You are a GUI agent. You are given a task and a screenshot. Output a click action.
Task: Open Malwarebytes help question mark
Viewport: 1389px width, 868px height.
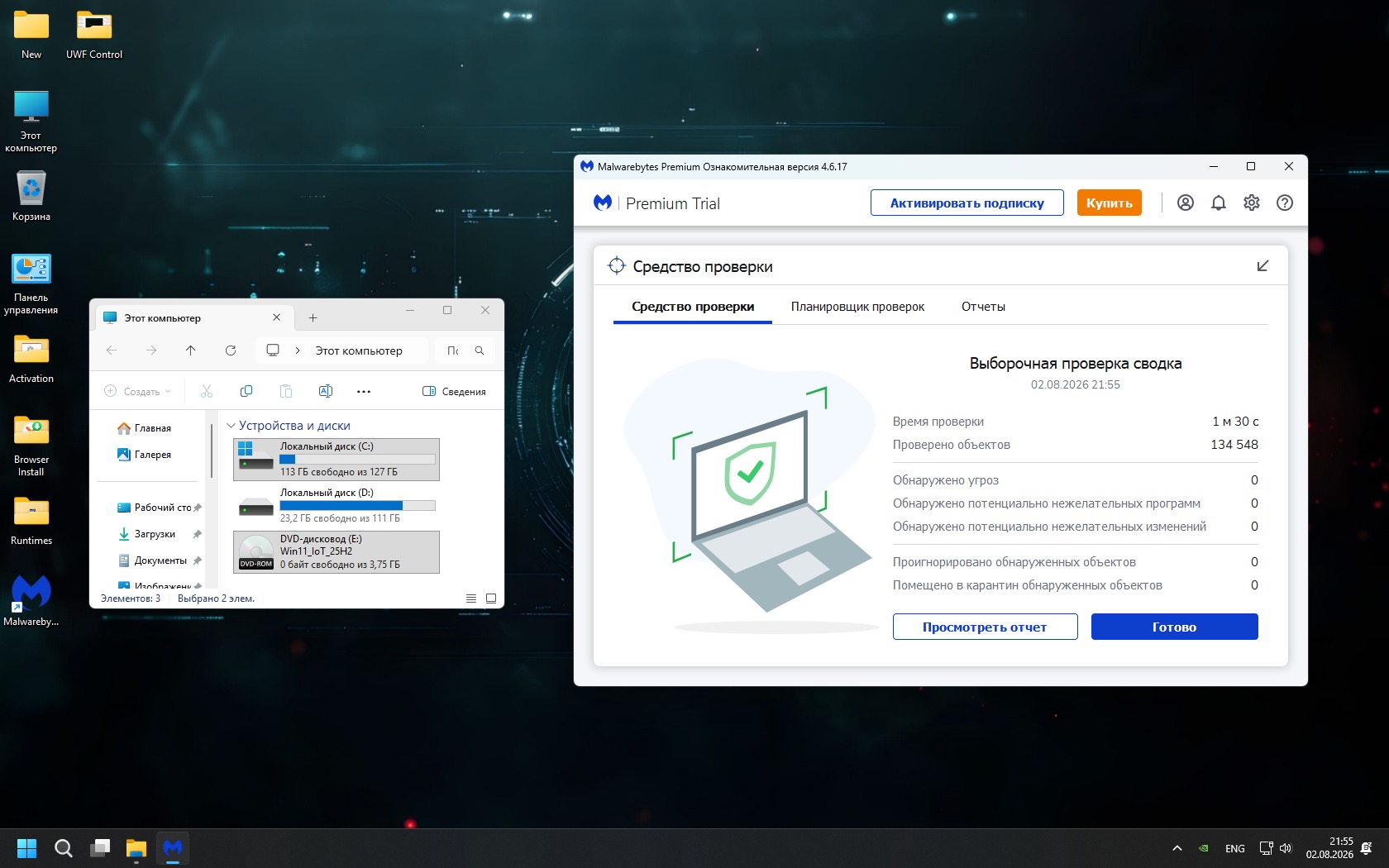[1285, 203]
